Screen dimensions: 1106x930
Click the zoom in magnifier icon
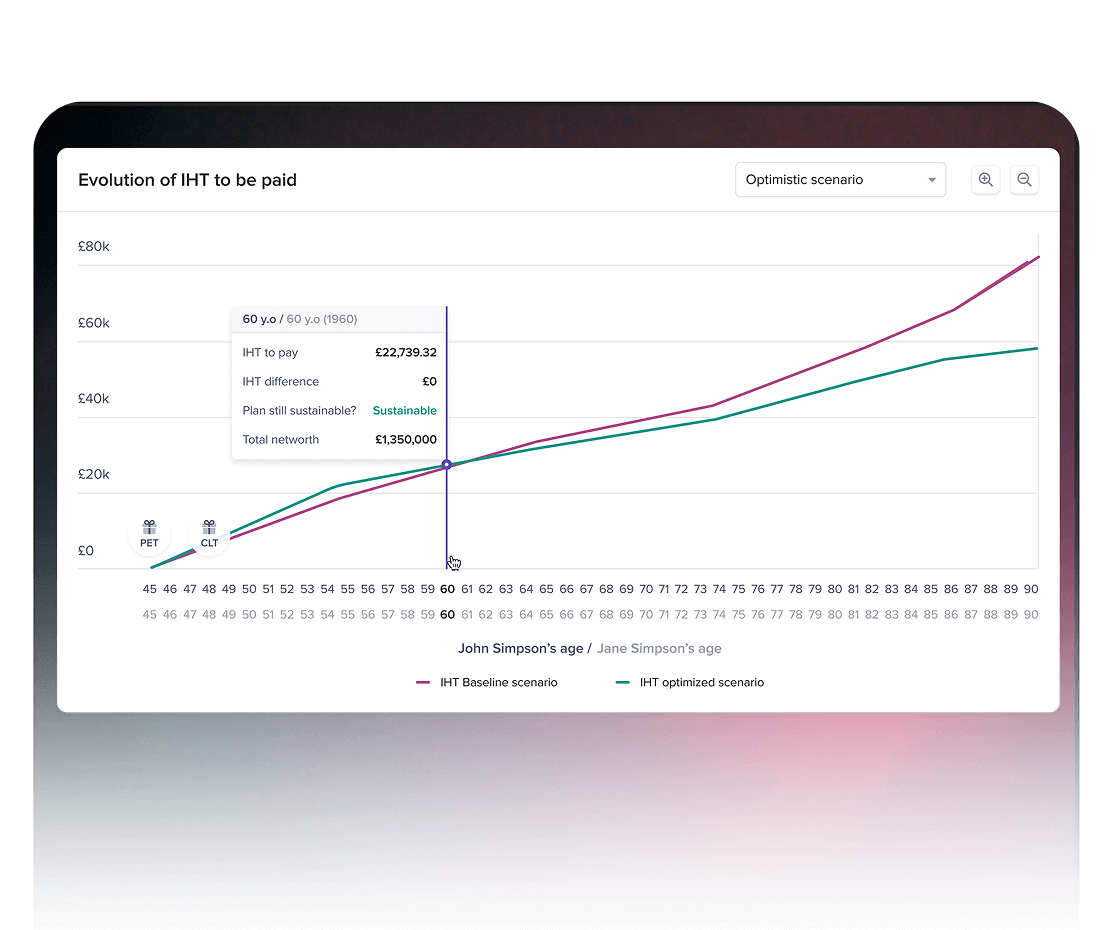click(985, 180)
